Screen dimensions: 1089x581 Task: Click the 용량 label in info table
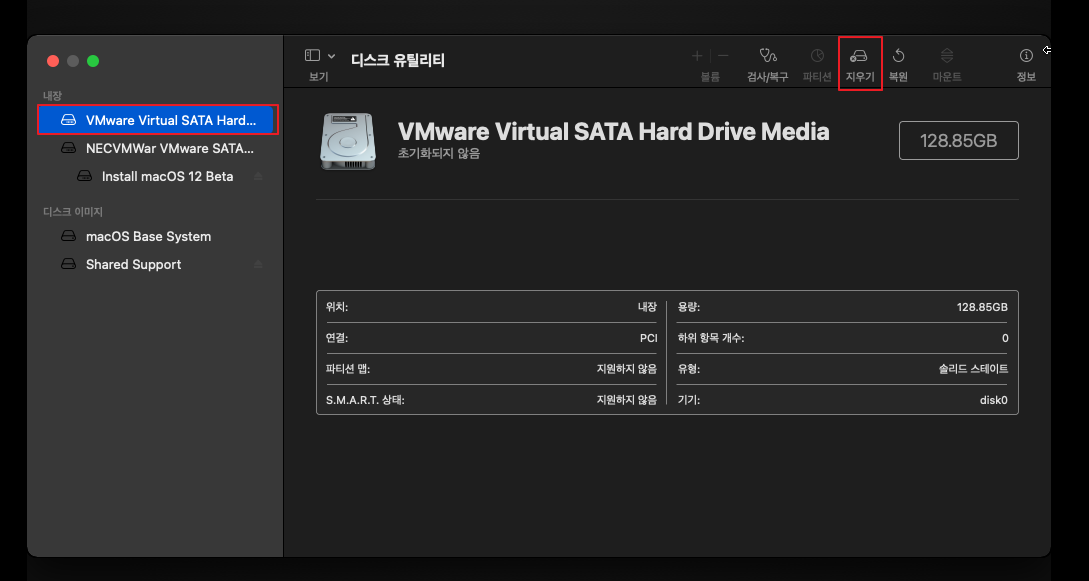tap(688, 307)
